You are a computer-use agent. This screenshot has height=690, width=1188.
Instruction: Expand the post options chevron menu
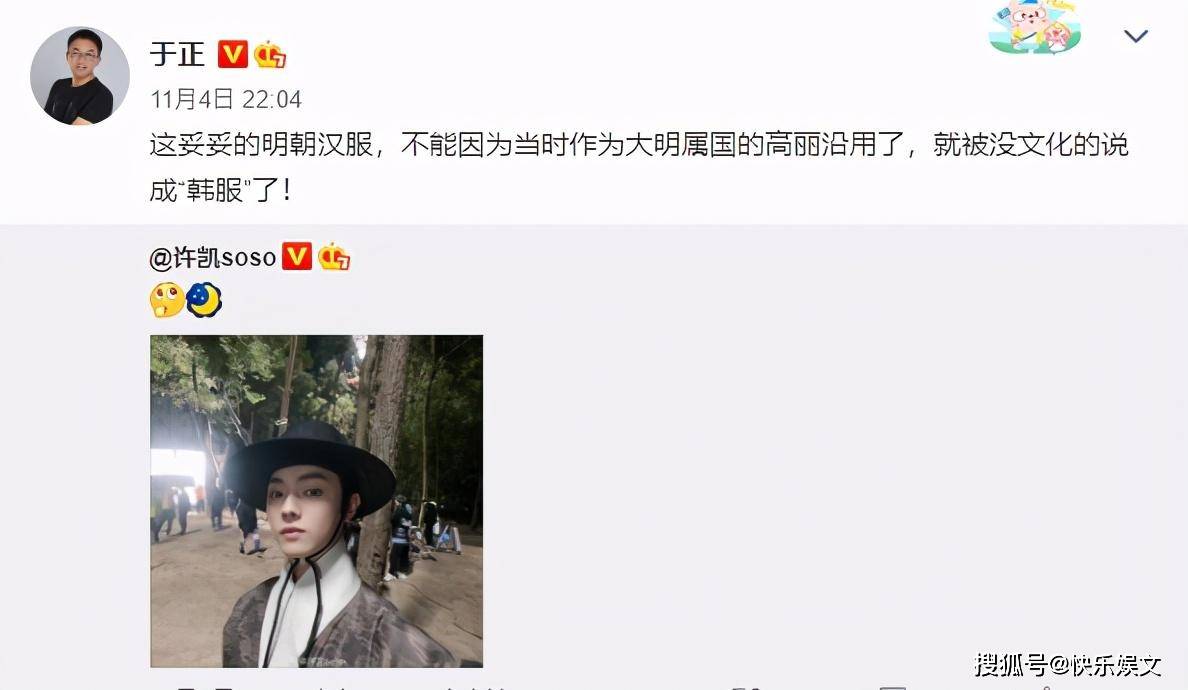coord(1135,36)
